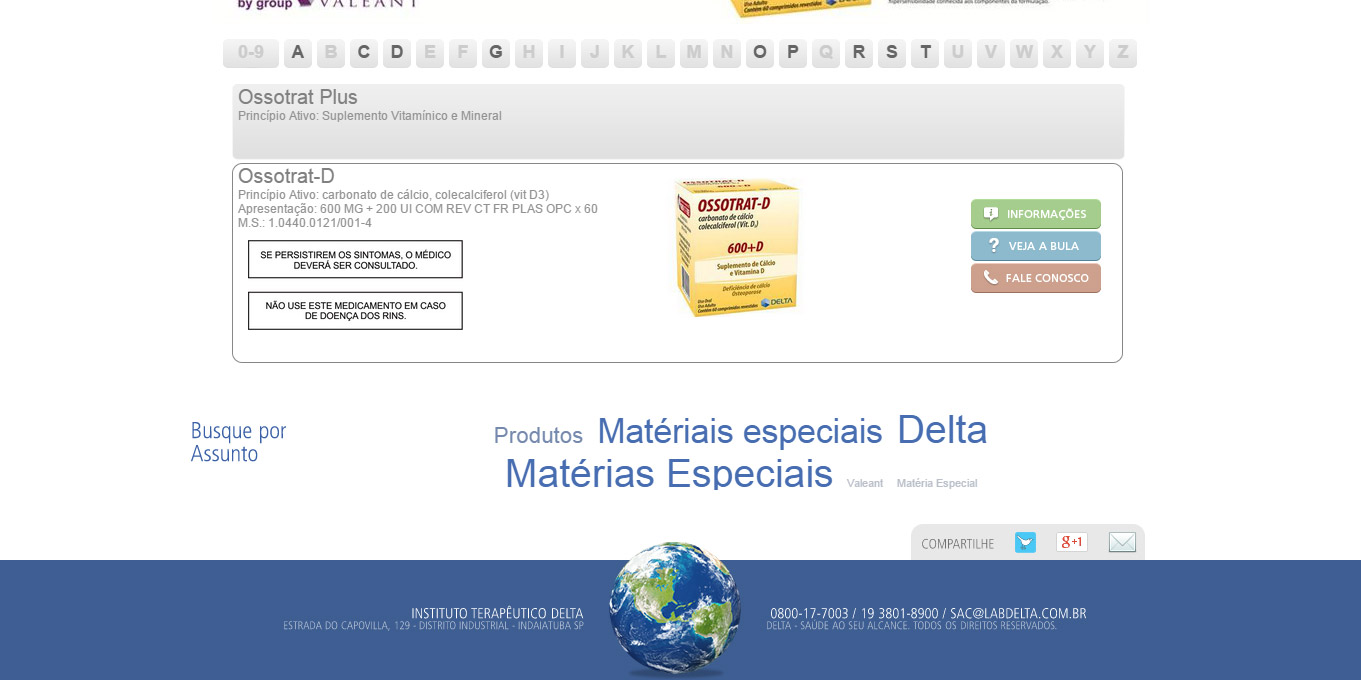Expand the Ossotrat Plus product panel
This screenshot has height=680, width=1361.
(x=678, y=121)
